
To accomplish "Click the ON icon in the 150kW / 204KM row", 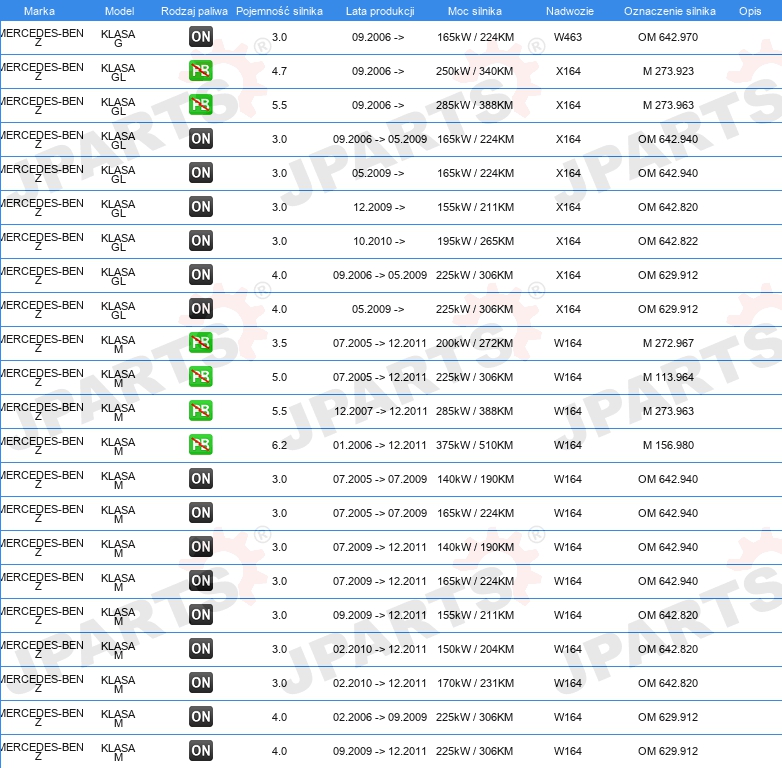I will tap(201, 649).
